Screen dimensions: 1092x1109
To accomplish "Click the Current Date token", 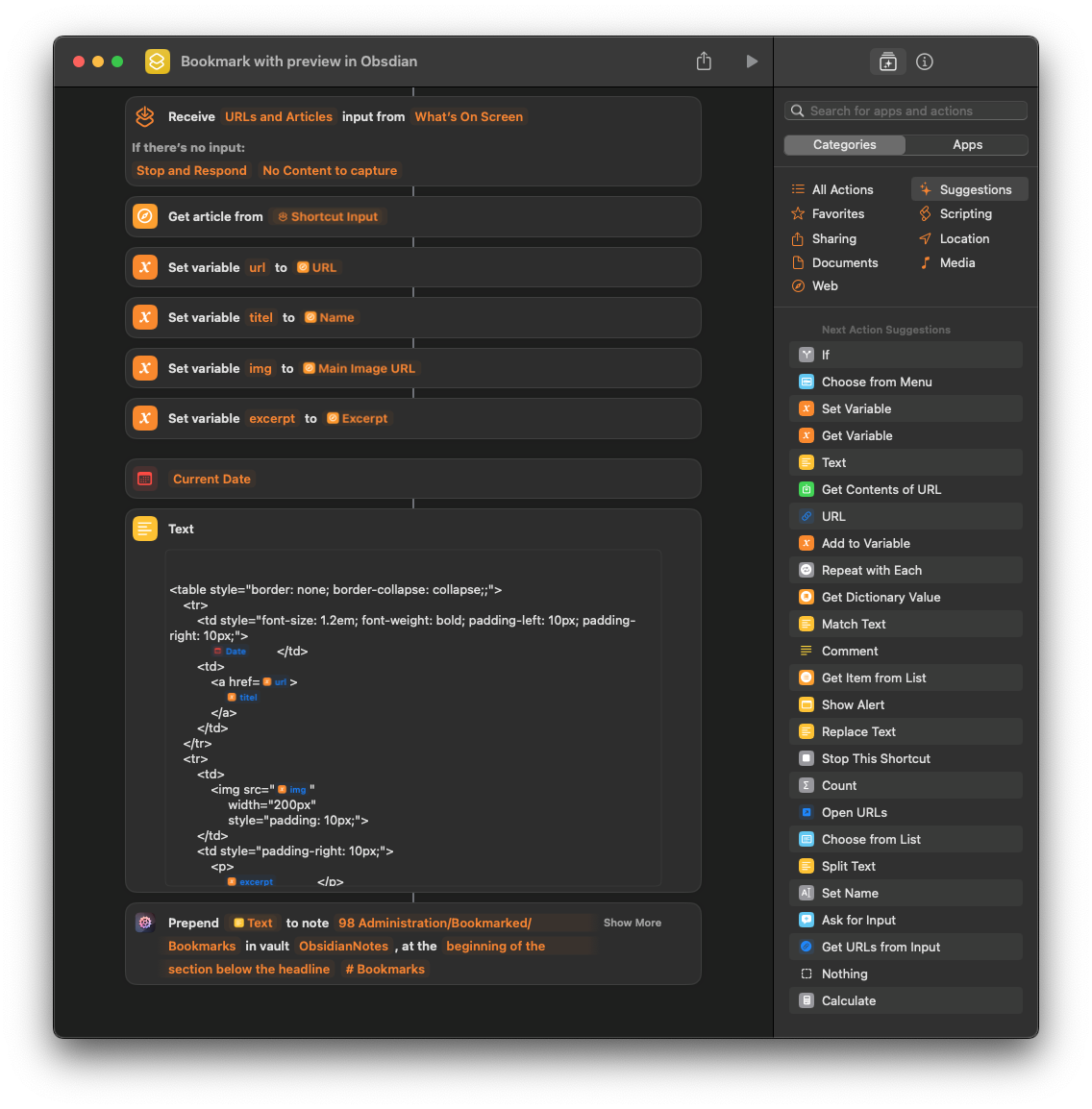I will [x=211, y=479].
